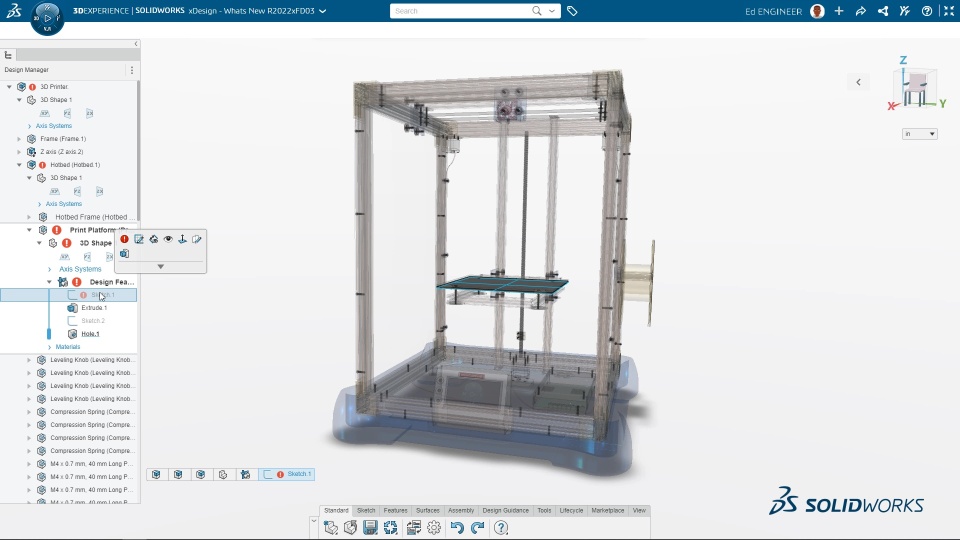Viewport: 960px width, 540px height.
Task: Click inside the Search input field
Action: coord(459,11)
